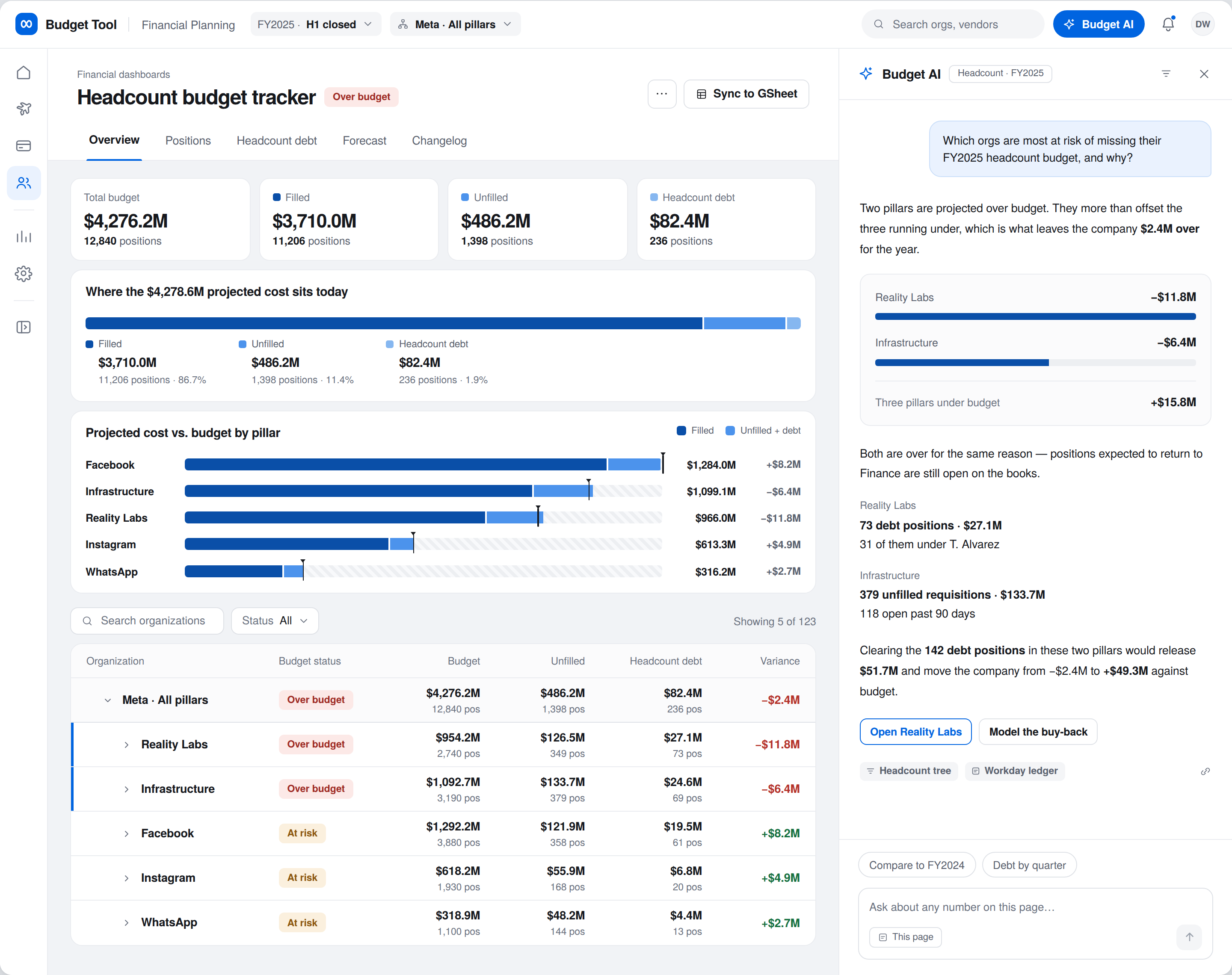Open the Headcount people sidebar icon
1232x975 pixels.
coord(24,183)
